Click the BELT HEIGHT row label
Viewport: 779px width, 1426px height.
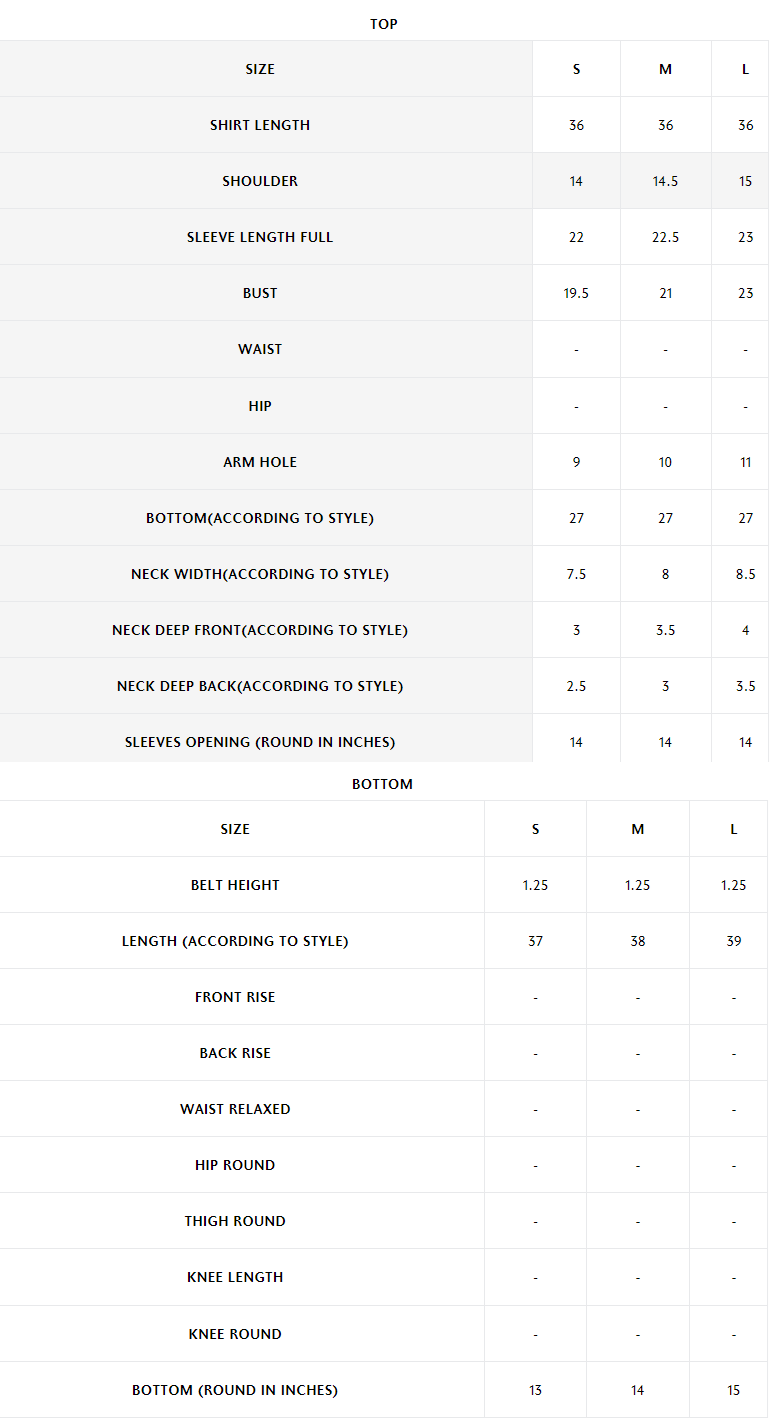(x=235, y=885)
